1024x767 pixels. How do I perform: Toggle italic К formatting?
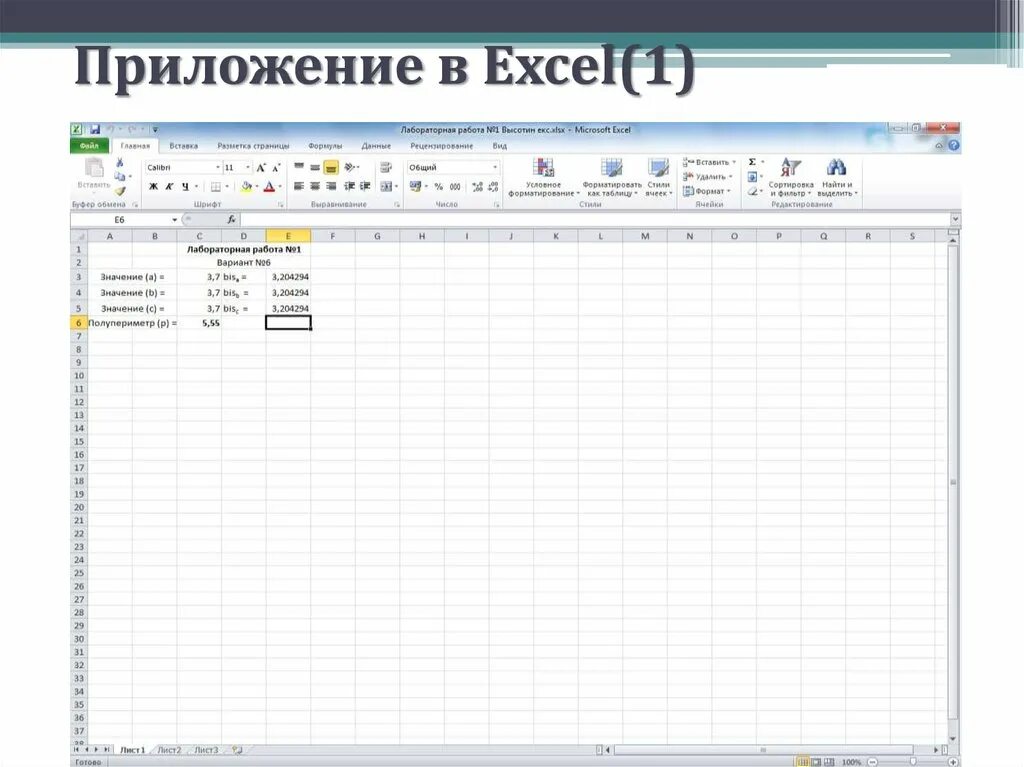tap(169, 187)
